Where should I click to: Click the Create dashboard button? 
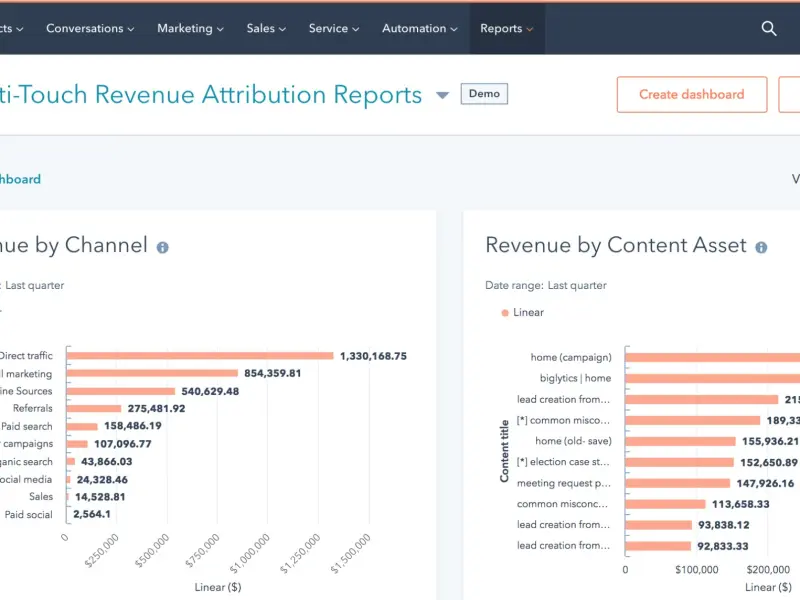tap(691, 95)
